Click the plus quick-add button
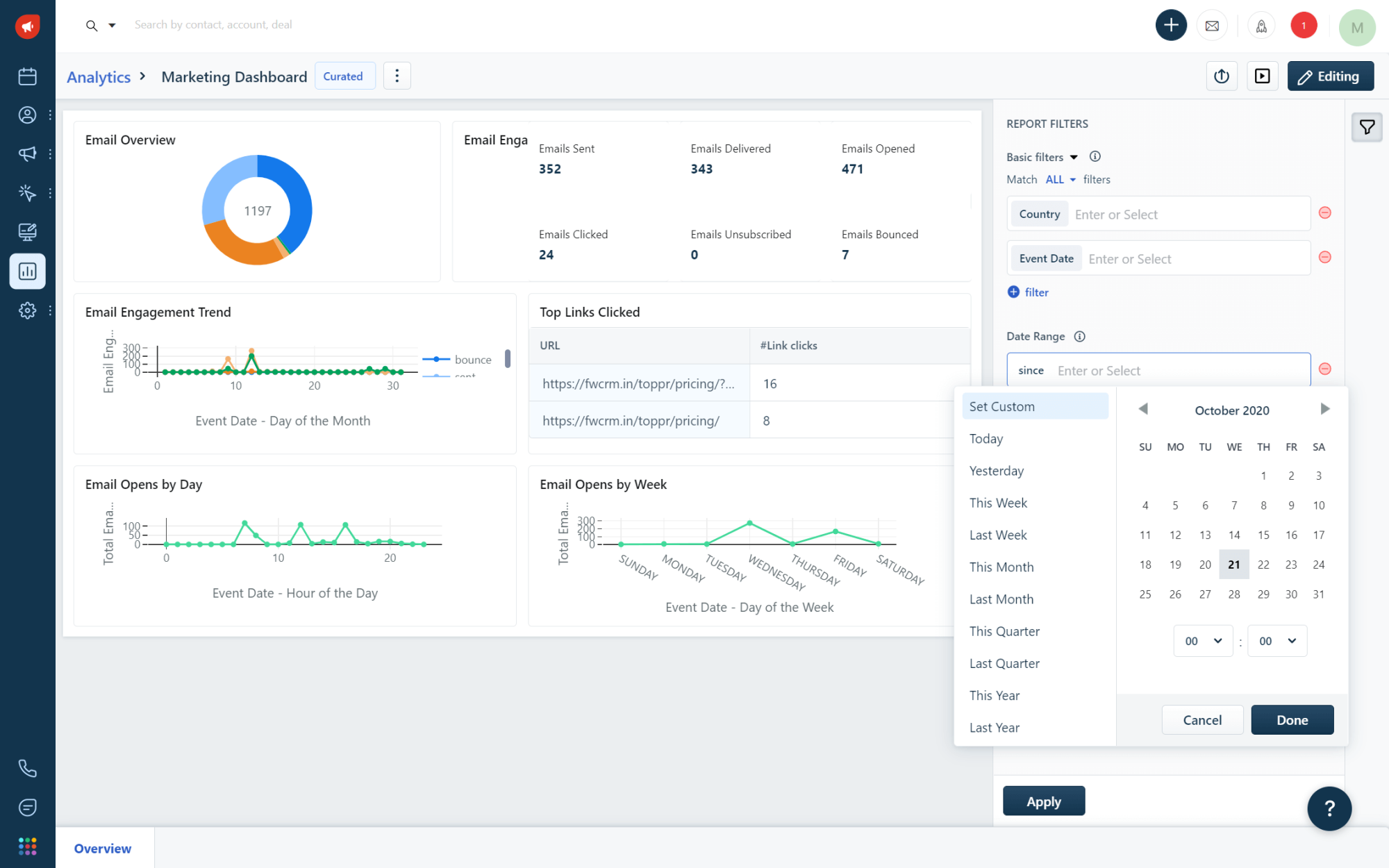 coord(1171,26)
